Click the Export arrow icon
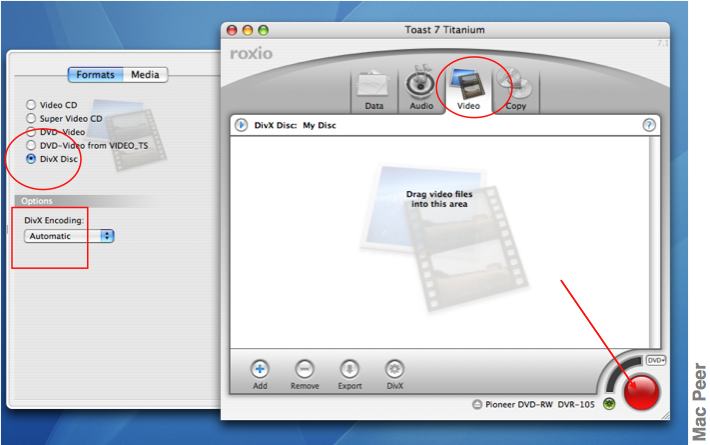The height and width of the screenshot is (445, 710). [x=350, y=369]
